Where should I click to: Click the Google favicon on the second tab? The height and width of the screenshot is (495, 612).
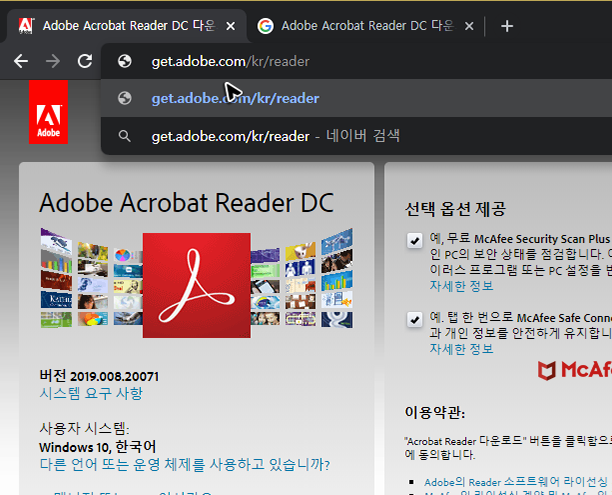coord(265,26)
